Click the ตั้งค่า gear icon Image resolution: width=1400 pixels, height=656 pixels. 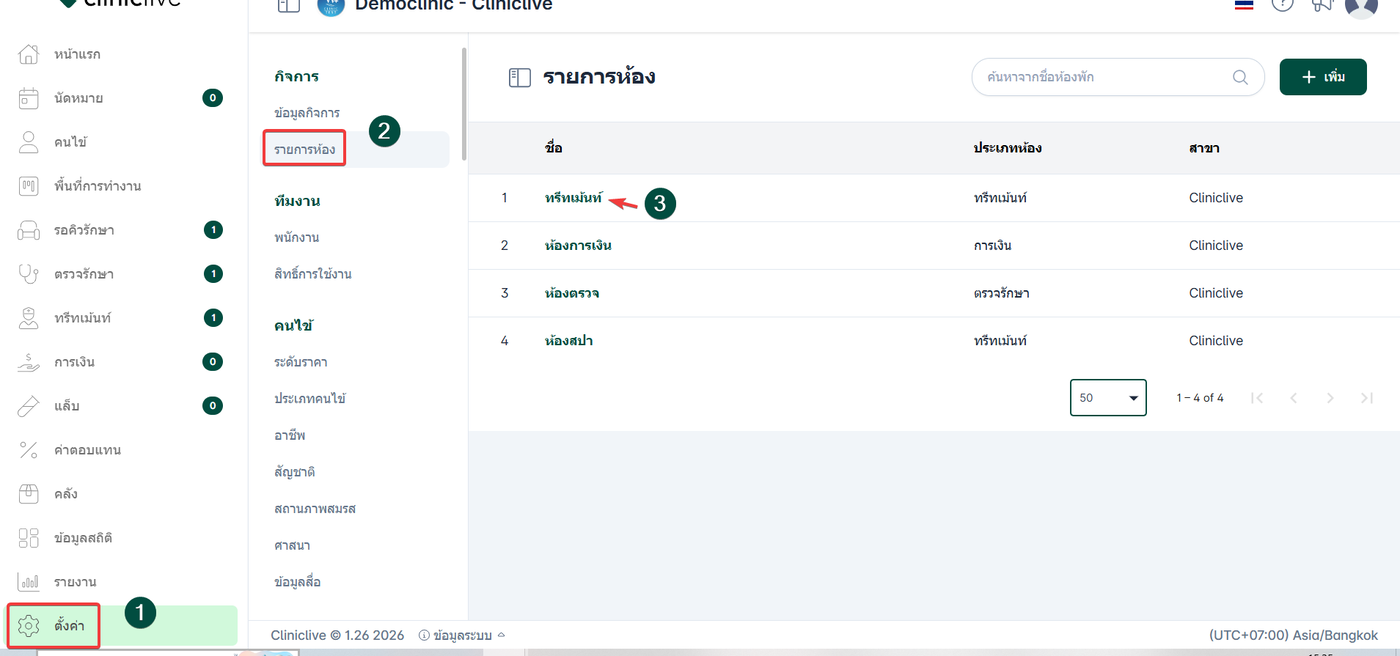coord(29,626)
